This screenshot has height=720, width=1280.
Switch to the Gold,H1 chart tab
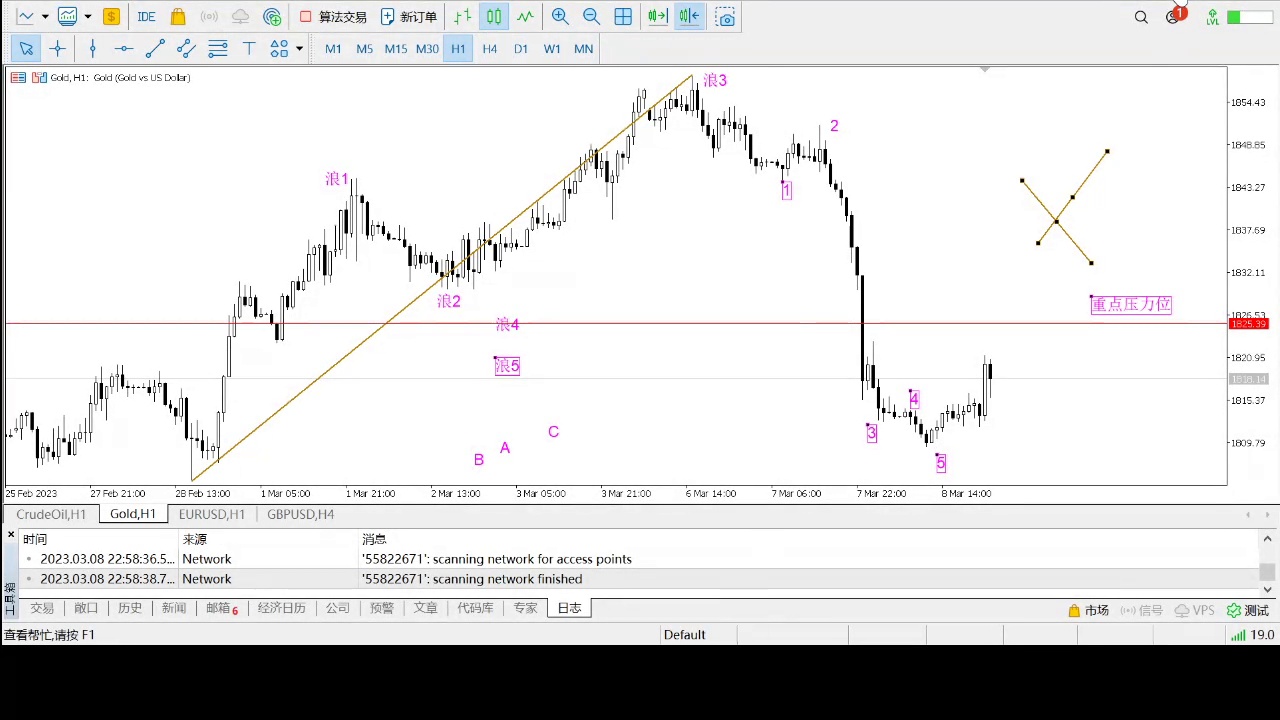[x=133, y=514]
